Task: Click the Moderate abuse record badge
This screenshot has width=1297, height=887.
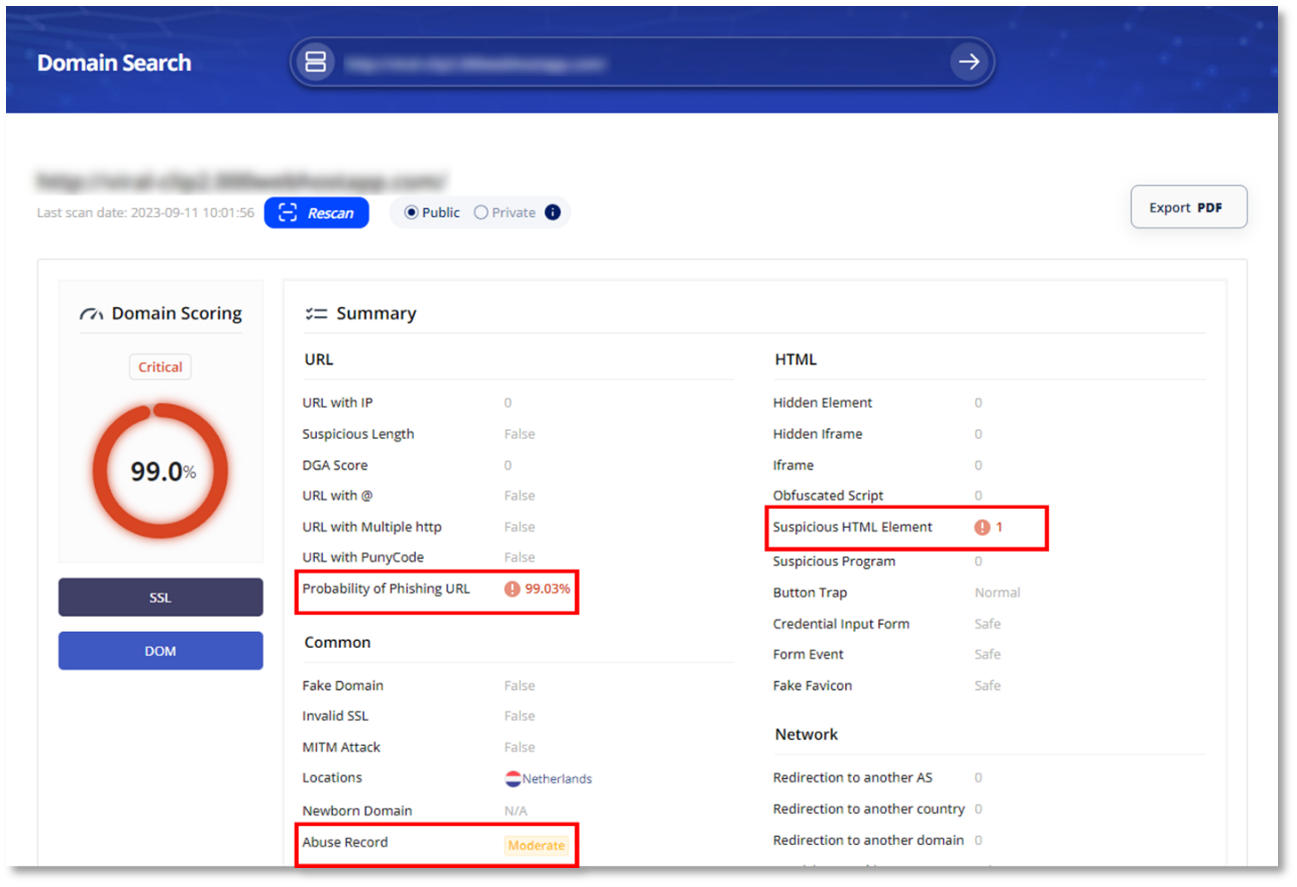Action: click(536, 845)
